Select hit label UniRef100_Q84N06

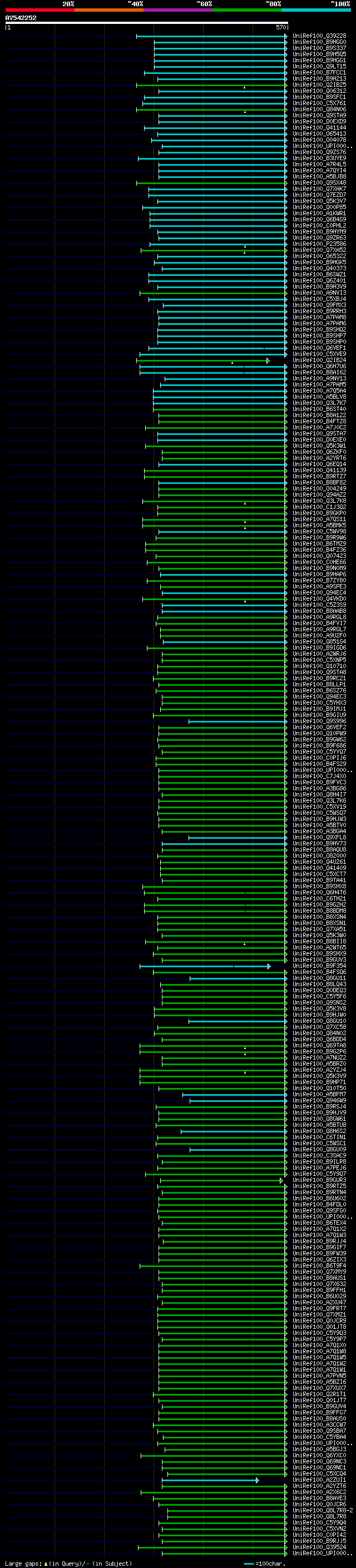click(x=319, y=110)
